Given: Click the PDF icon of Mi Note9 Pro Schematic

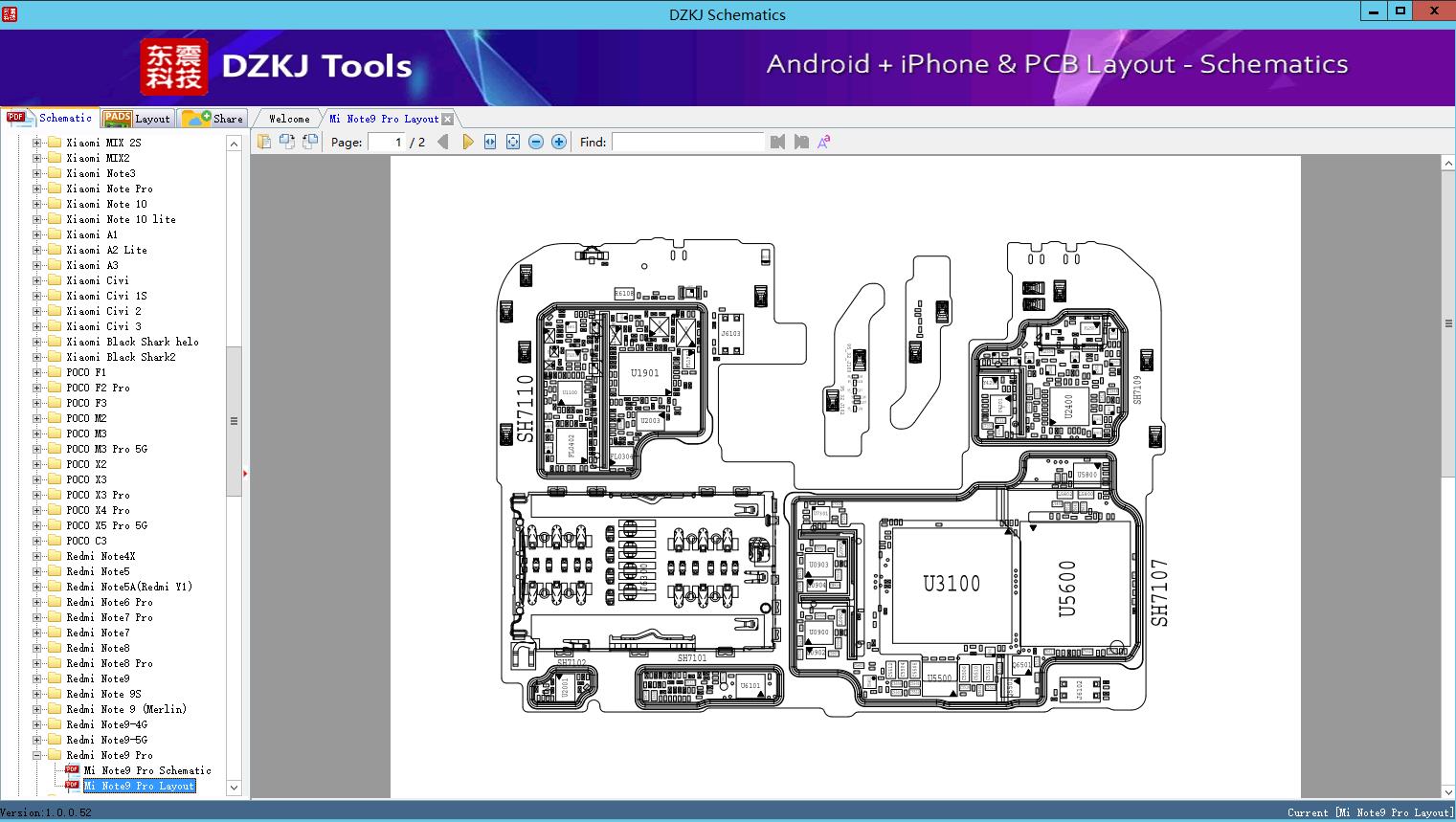Looking at the screenshot, I should click(72, 769).
